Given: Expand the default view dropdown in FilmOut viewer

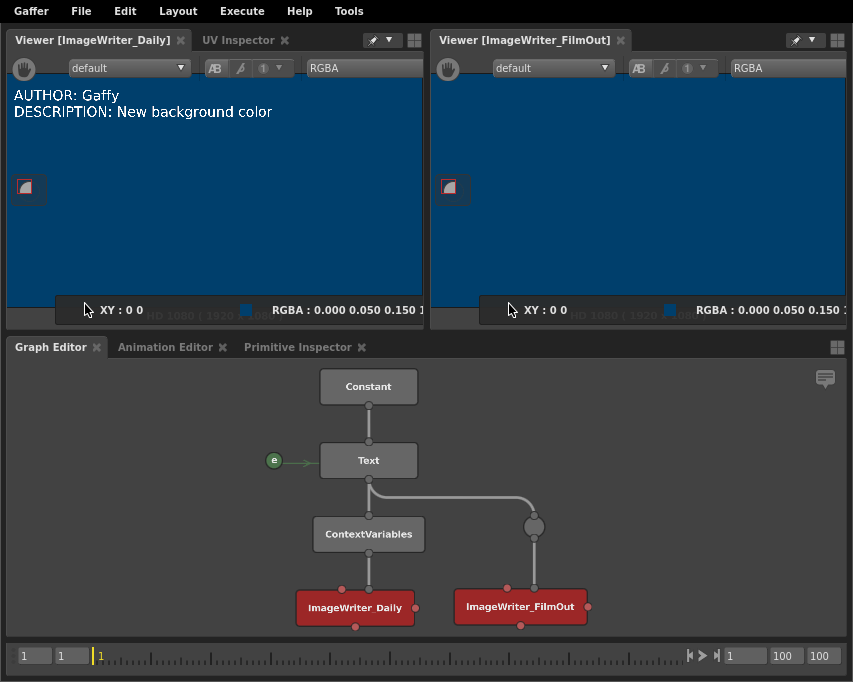Looking at the screenshot, I should pos(553,68).
